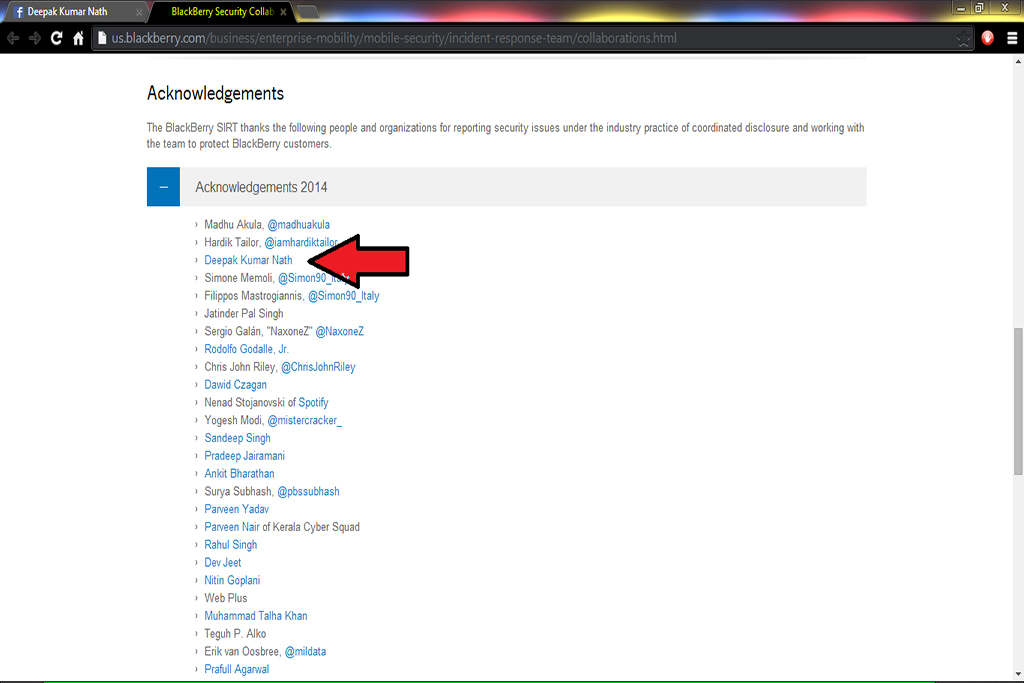Click the Teguh P. Alko entry
Image resolution: width=1024 pixels, height=683 pixels.
(x=235, y=634)
